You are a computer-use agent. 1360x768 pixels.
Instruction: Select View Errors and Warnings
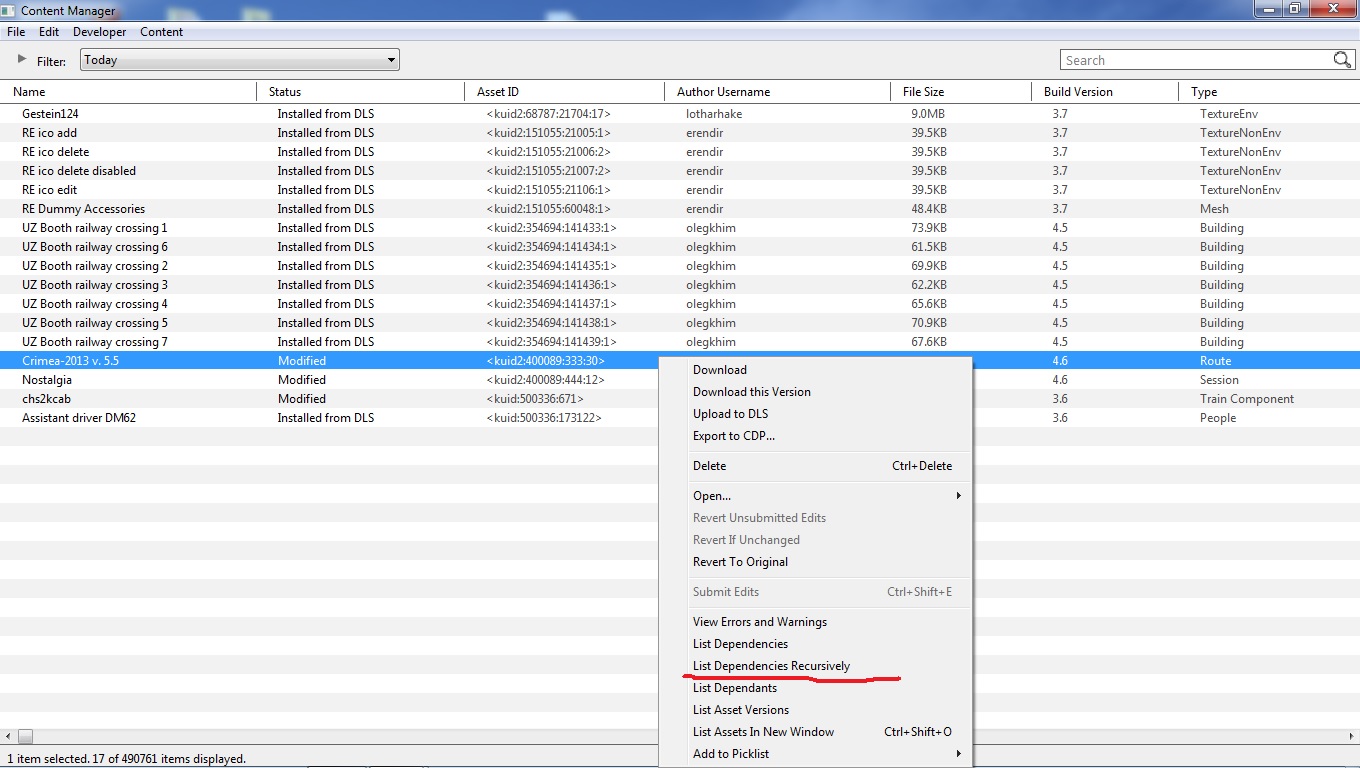pos(759,622)
